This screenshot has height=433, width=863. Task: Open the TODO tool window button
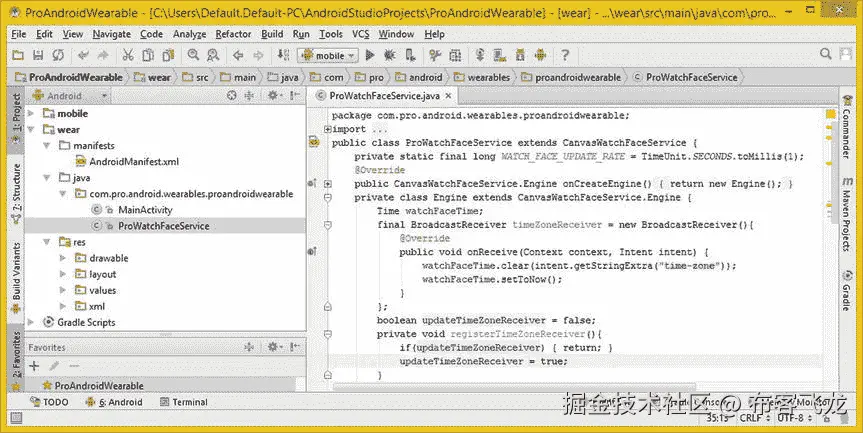click(50, 402)
